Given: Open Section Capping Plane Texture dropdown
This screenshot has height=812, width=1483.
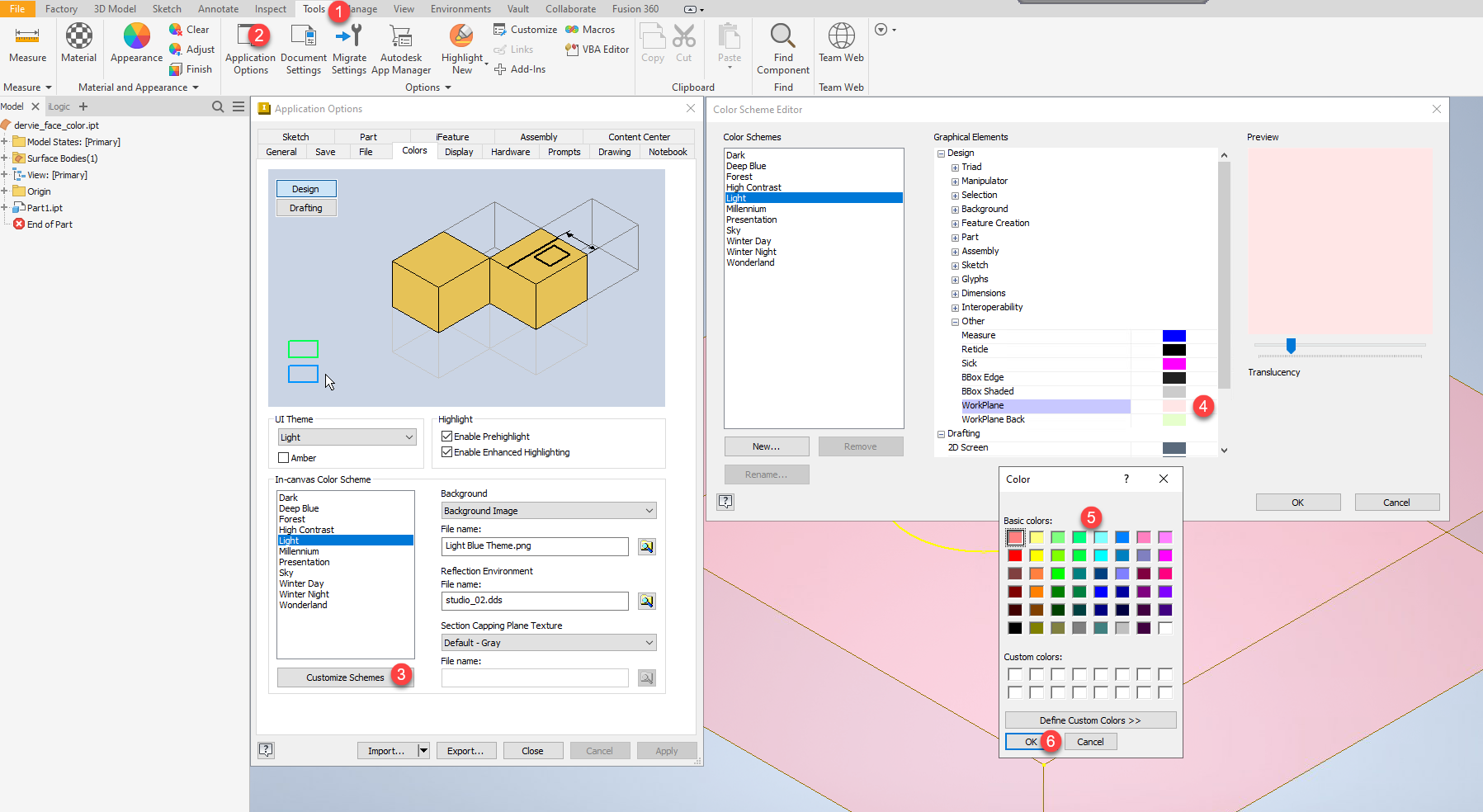Looking at the screenshot, I should pyautogui.click(x=549, y=643).
